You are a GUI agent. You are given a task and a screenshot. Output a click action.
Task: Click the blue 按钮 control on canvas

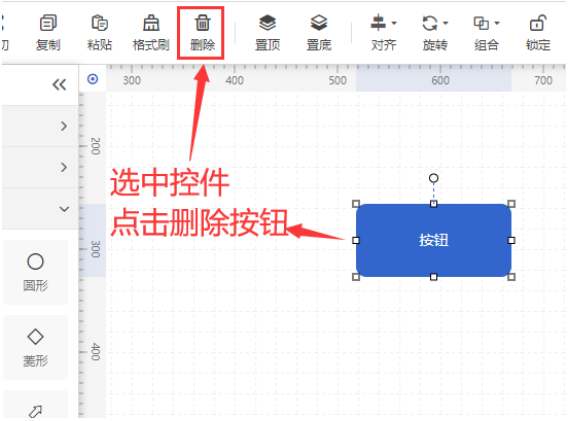click(434, 240)
